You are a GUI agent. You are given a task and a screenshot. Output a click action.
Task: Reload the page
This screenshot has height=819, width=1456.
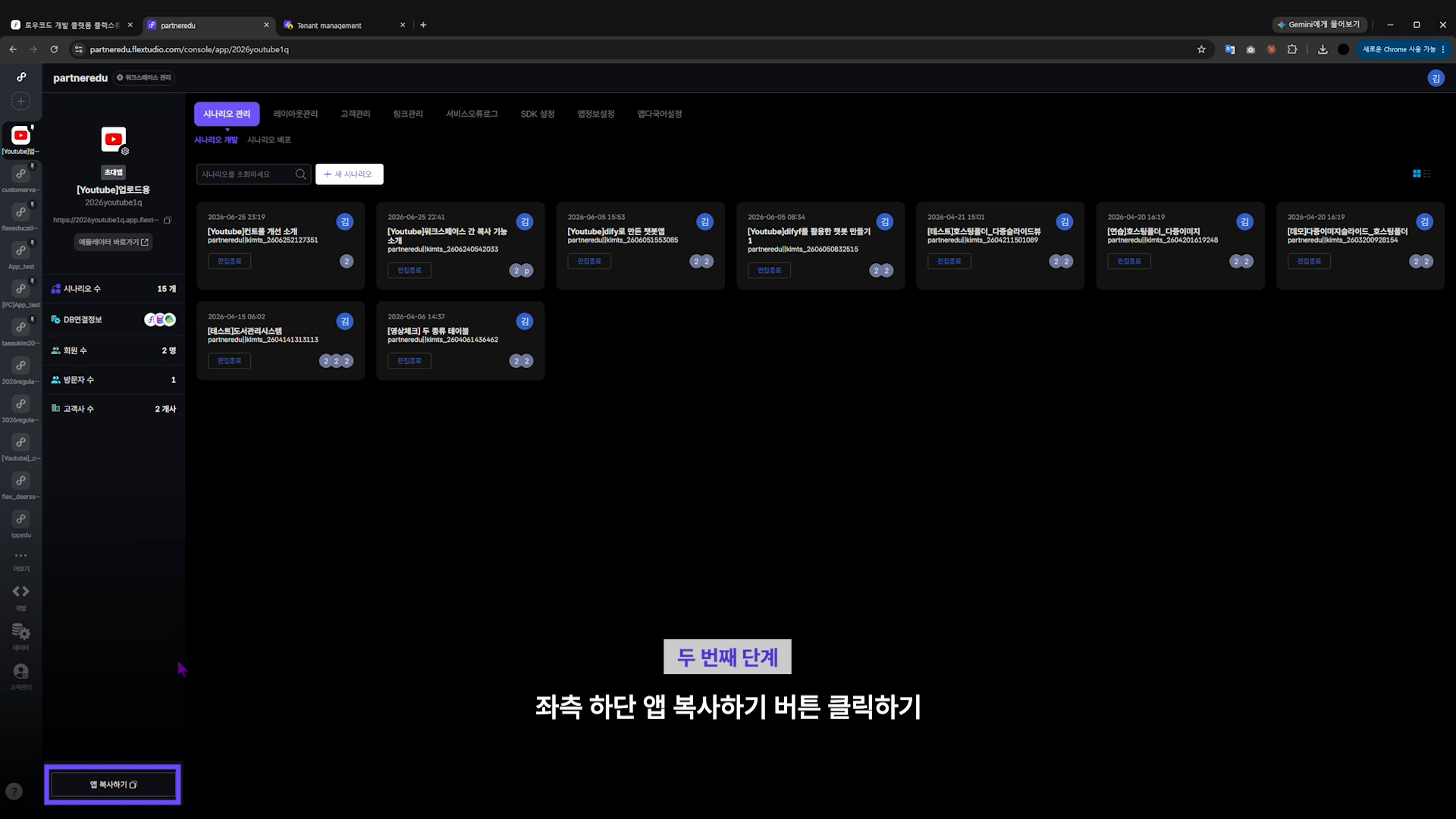click(x=54, y=49)
